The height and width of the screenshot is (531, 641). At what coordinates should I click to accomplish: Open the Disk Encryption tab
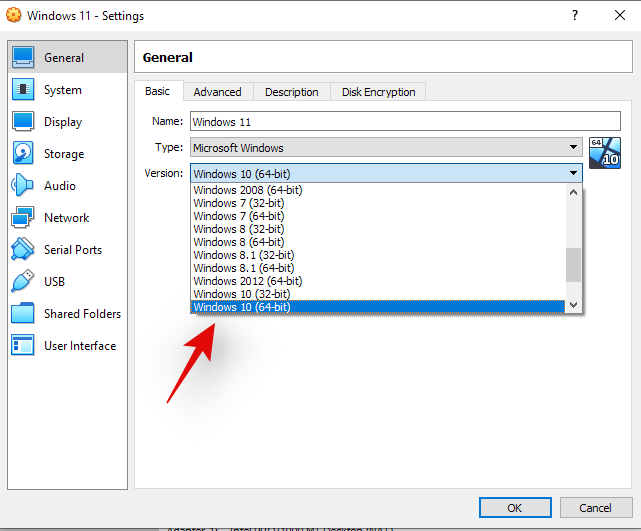(378, 92)
